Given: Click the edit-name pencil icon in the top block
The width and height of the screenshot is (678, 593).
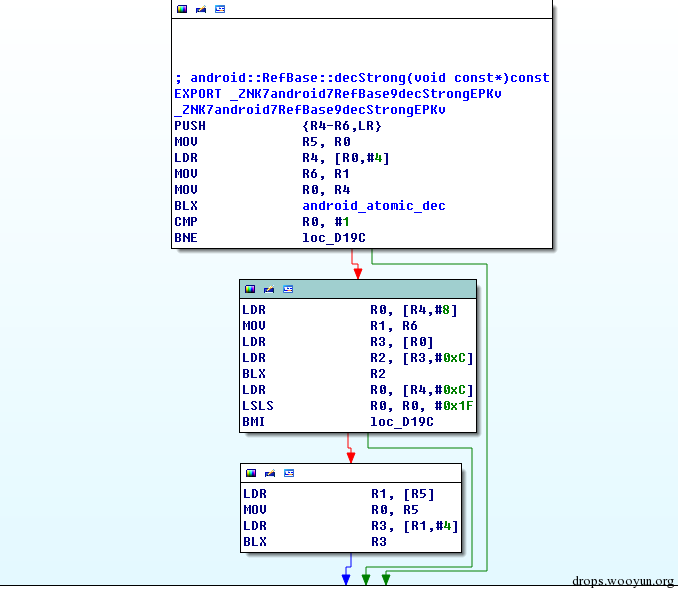Looking at the screenshot, I should click(201, 9).
